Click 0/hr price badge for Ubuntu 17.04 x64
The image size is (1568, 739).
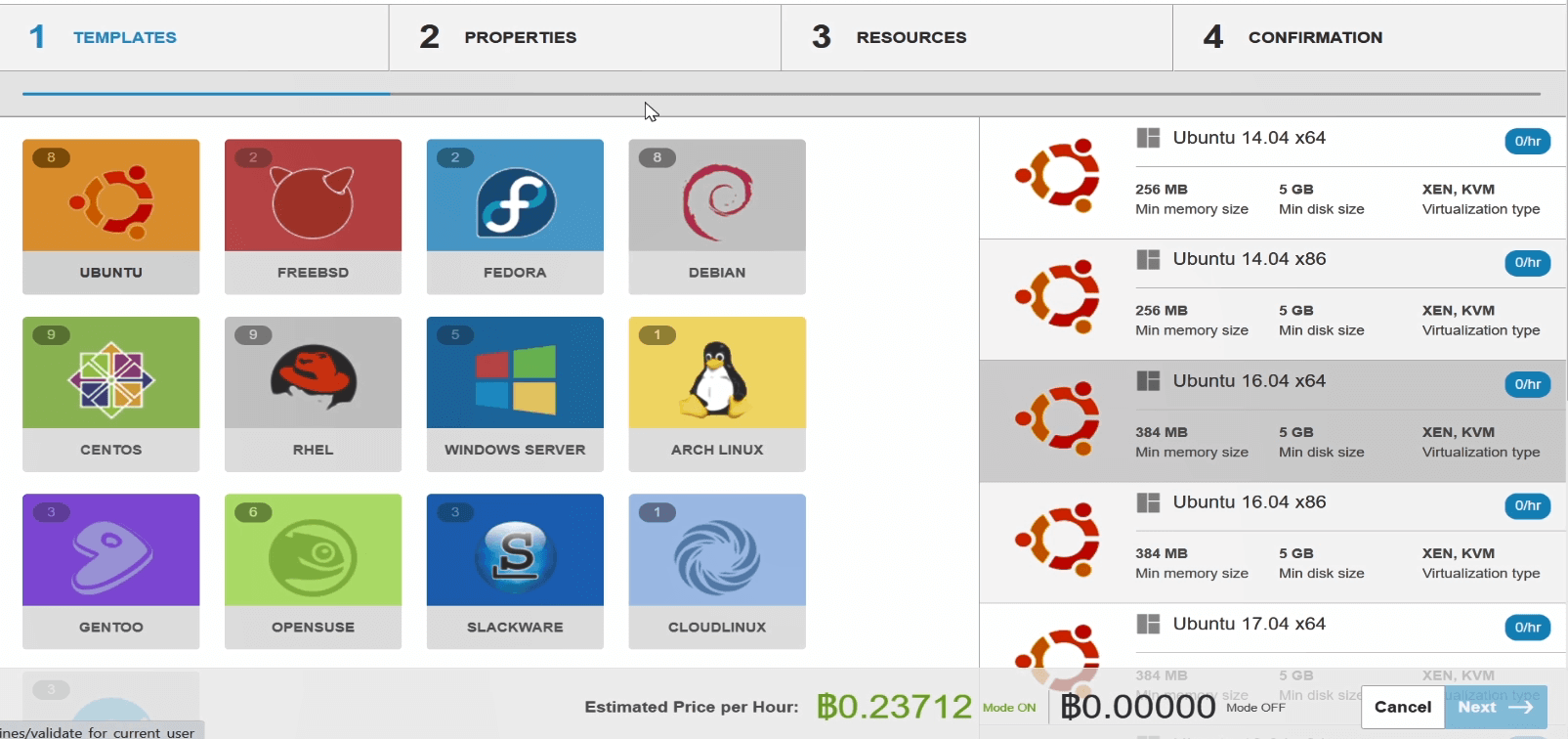click(1527, 628)
